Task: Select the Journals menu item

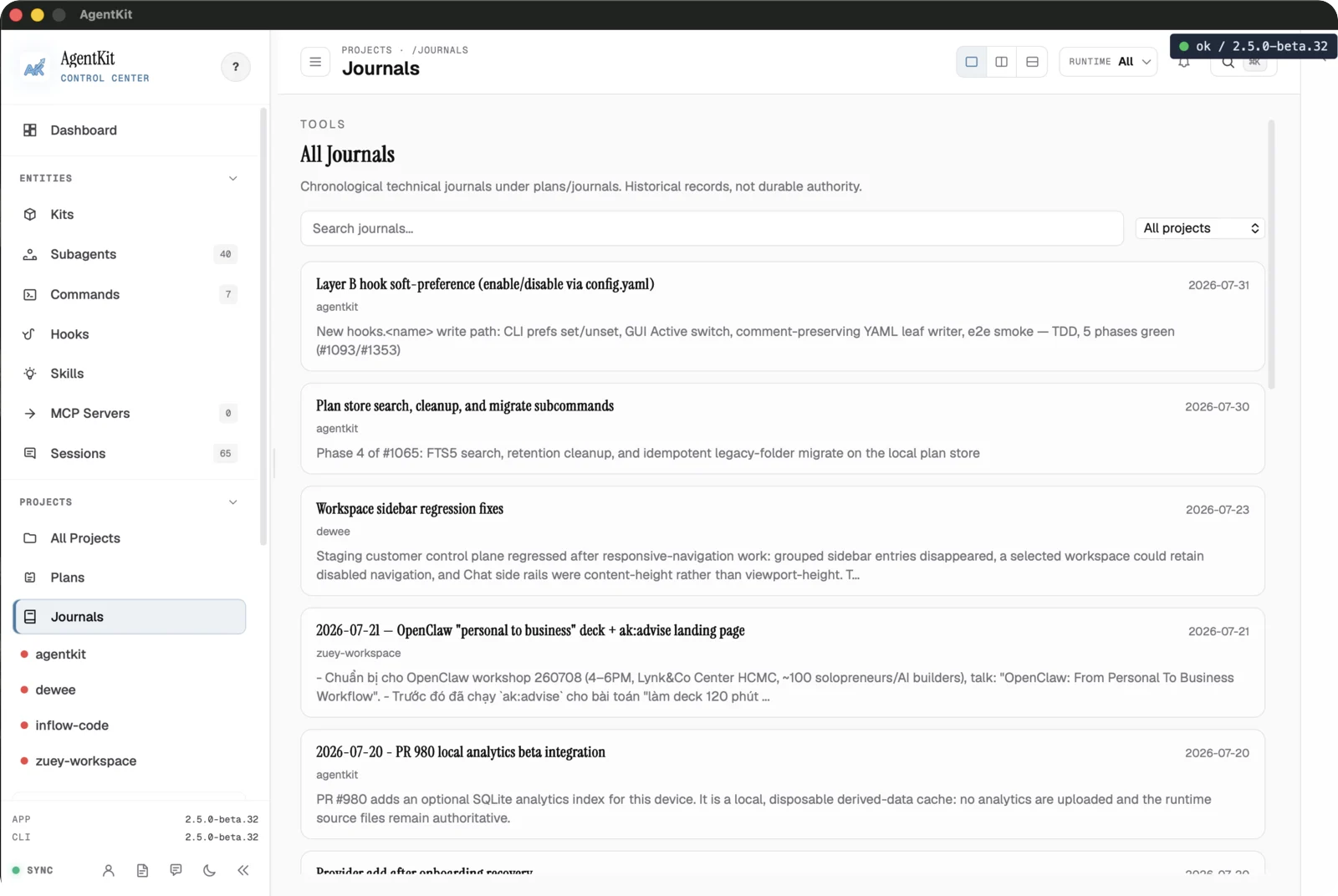Action: point(130,617)
